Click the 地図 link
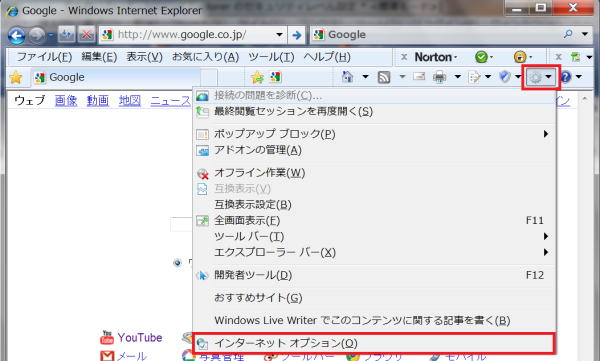 [x=129, y=101]
